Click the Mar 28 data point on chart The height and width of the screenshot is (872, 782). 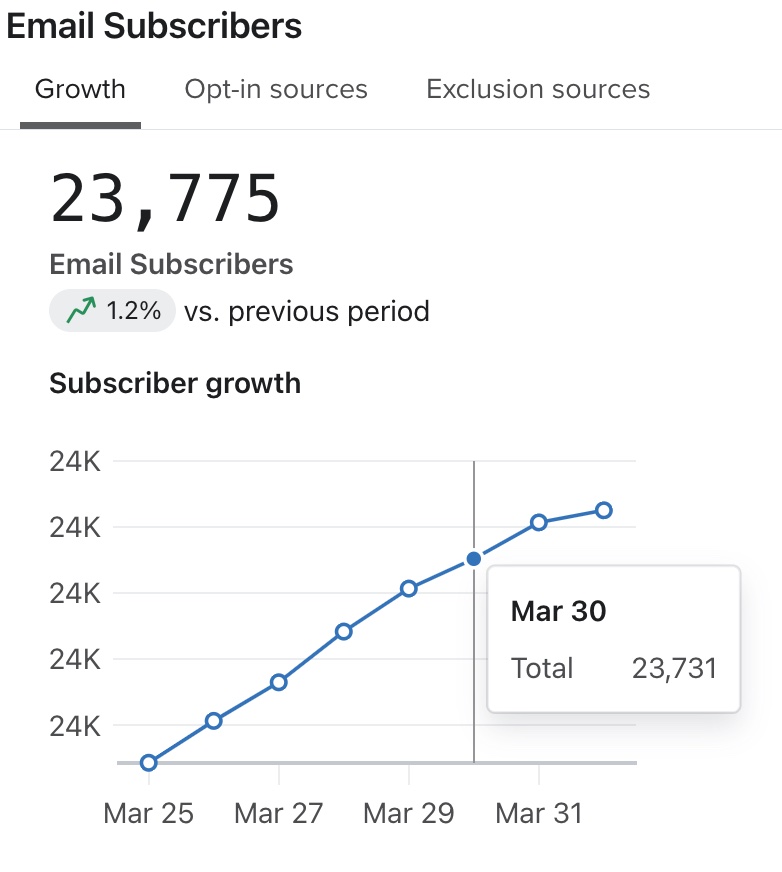(x=344, y=631)
